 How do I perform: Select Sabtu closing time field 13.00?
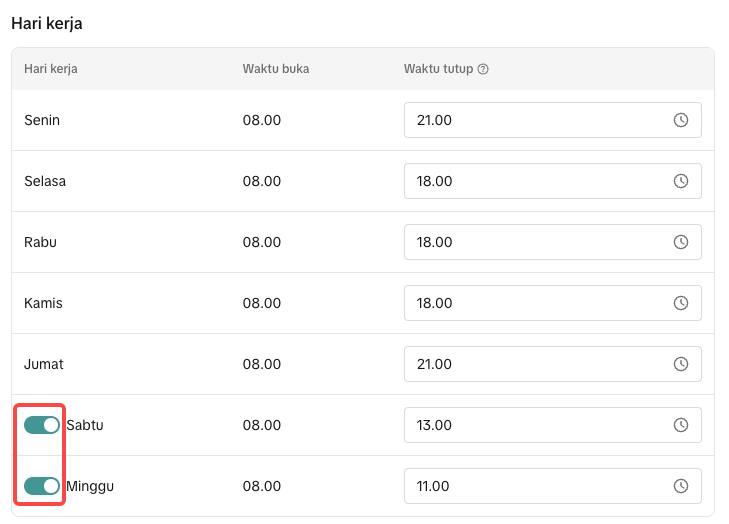(x=535, y=425)
